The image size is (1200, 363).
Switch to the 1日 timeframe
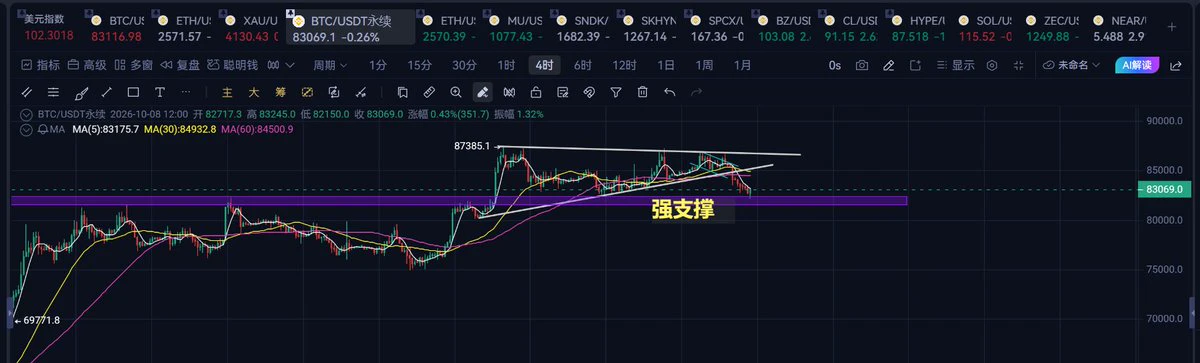pos(666,65)
